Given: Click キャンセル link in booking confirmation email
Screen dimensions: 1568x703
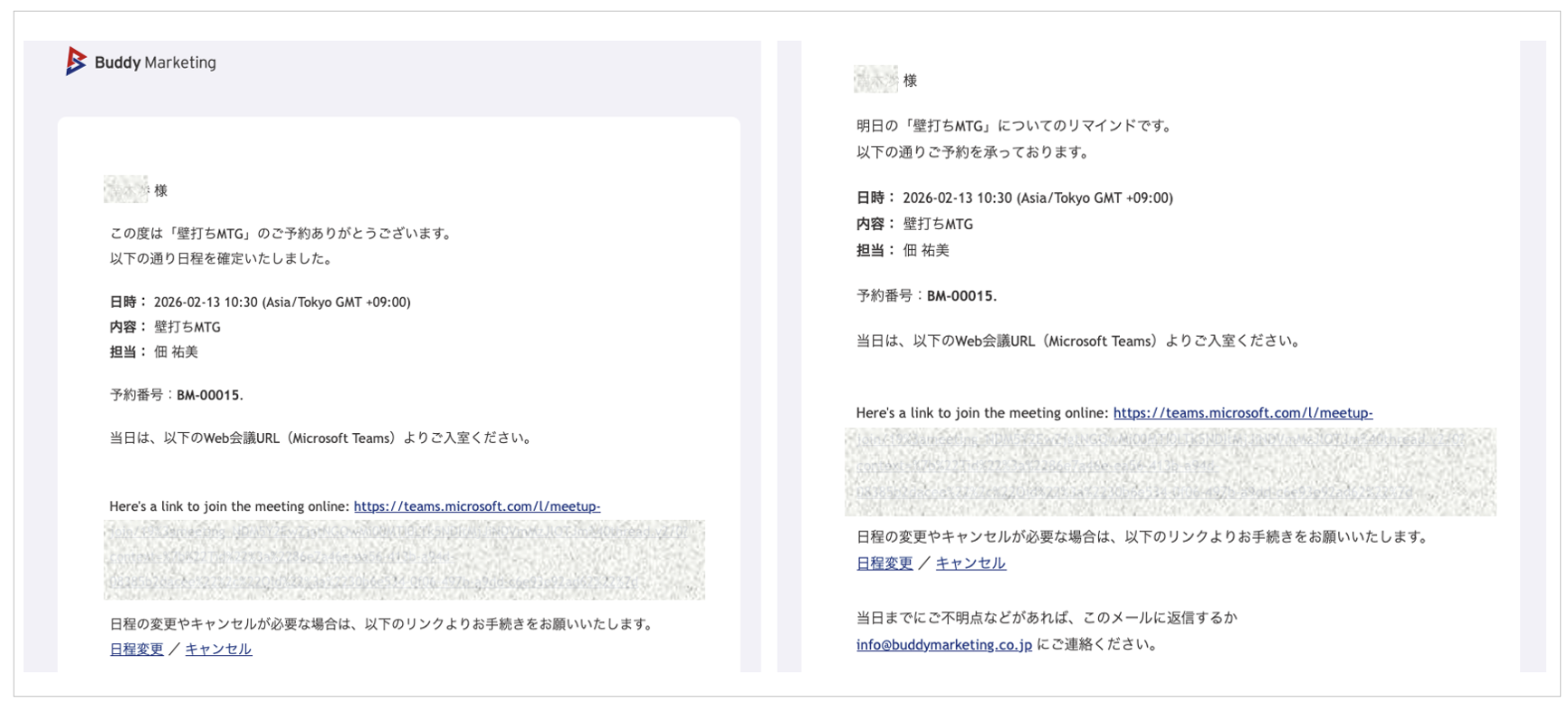Looking at the screenshot, I should point(218,650).
